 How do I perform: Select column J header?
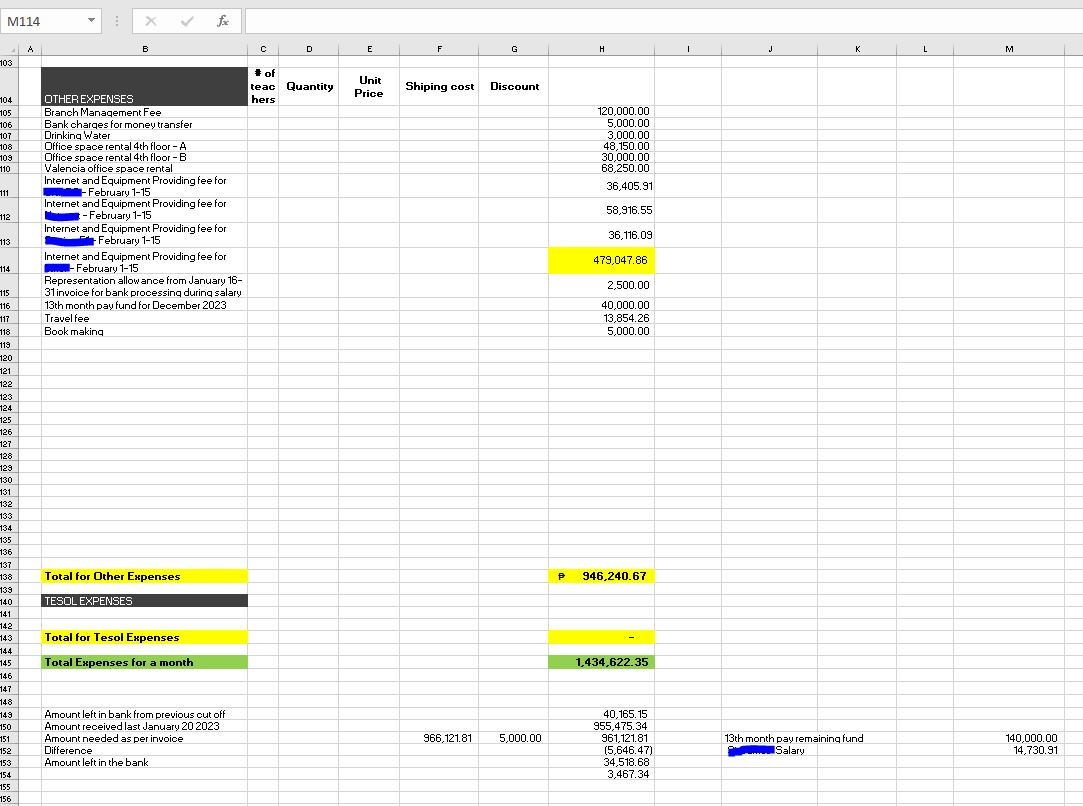769,49
